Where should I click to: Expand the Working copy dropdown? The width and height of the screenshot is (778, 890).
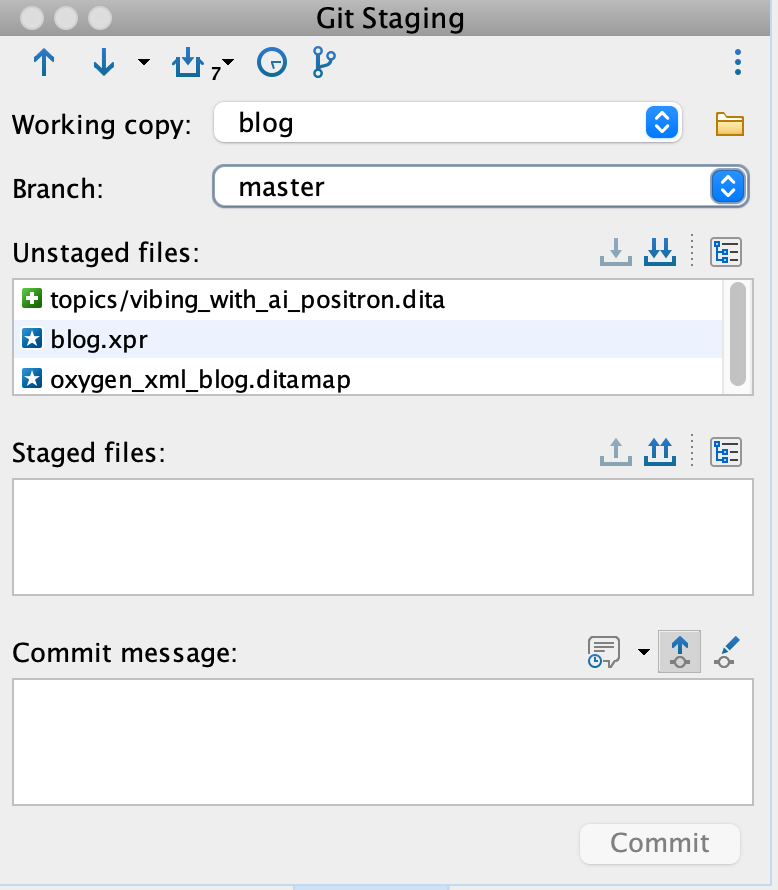[x=660, y=123]
